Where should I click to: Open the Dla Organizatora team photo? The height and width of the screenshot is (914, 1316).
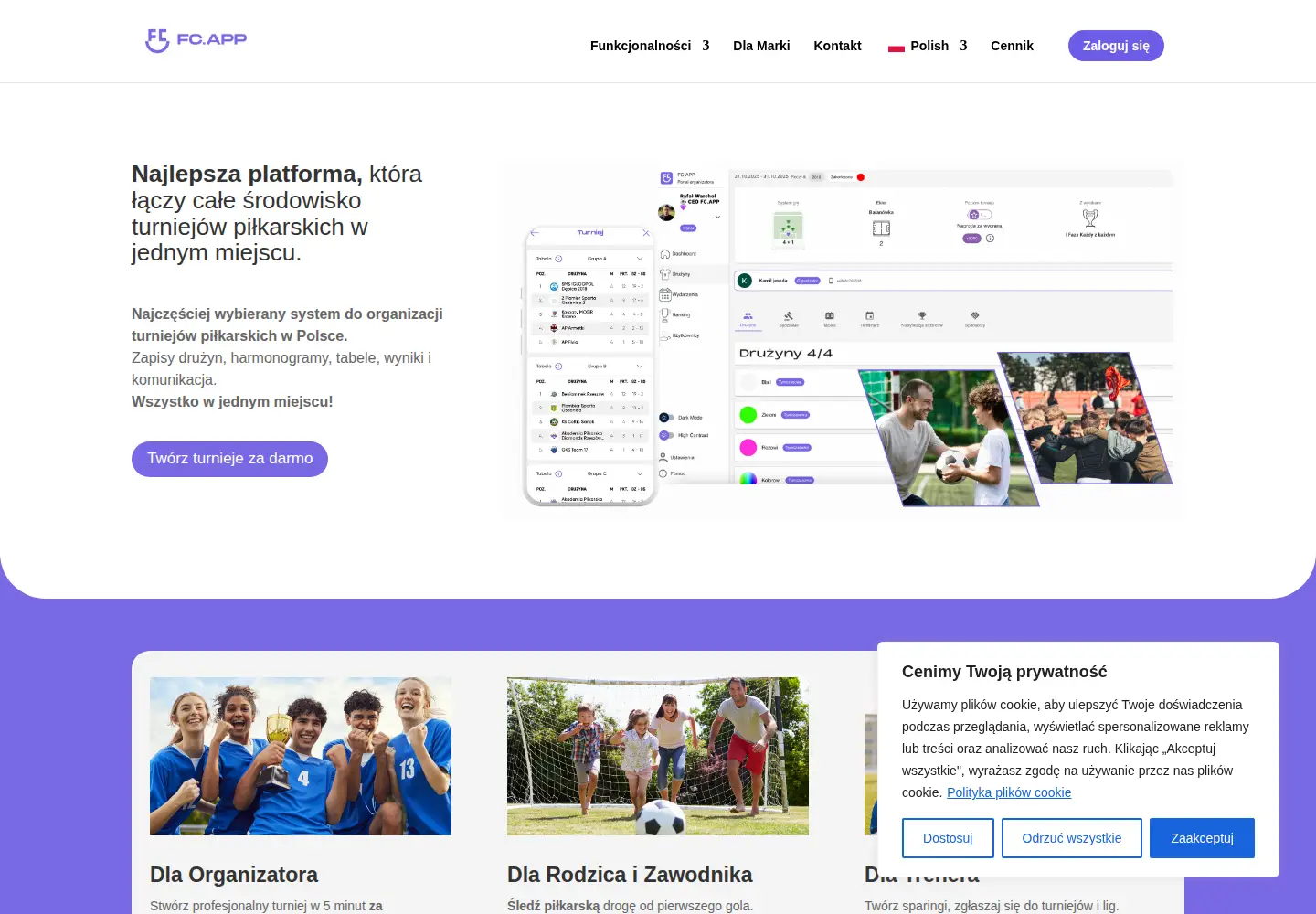(x=301, y=756)
